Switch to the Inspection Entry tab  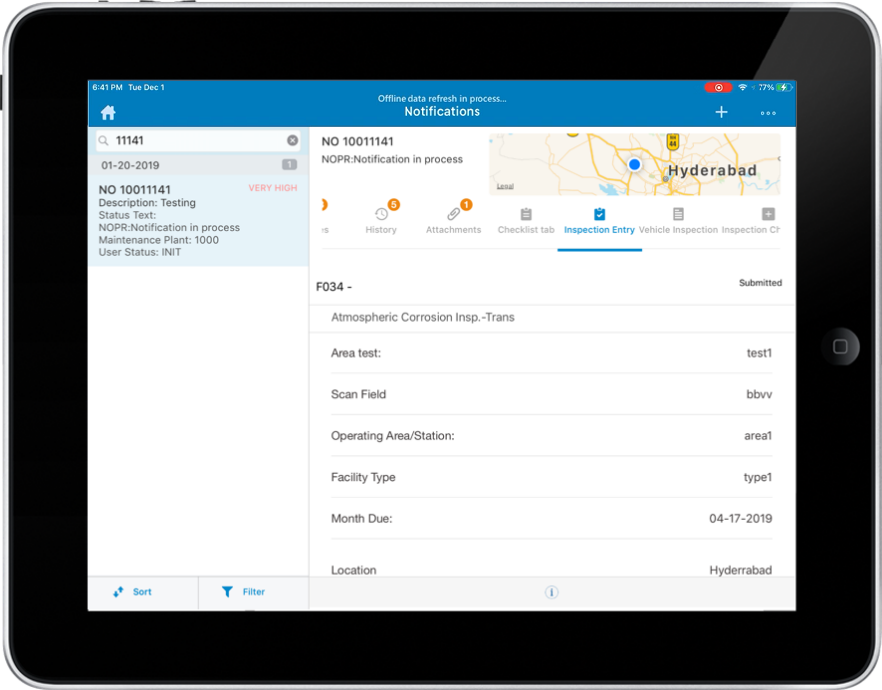click(x=599, y=219)
